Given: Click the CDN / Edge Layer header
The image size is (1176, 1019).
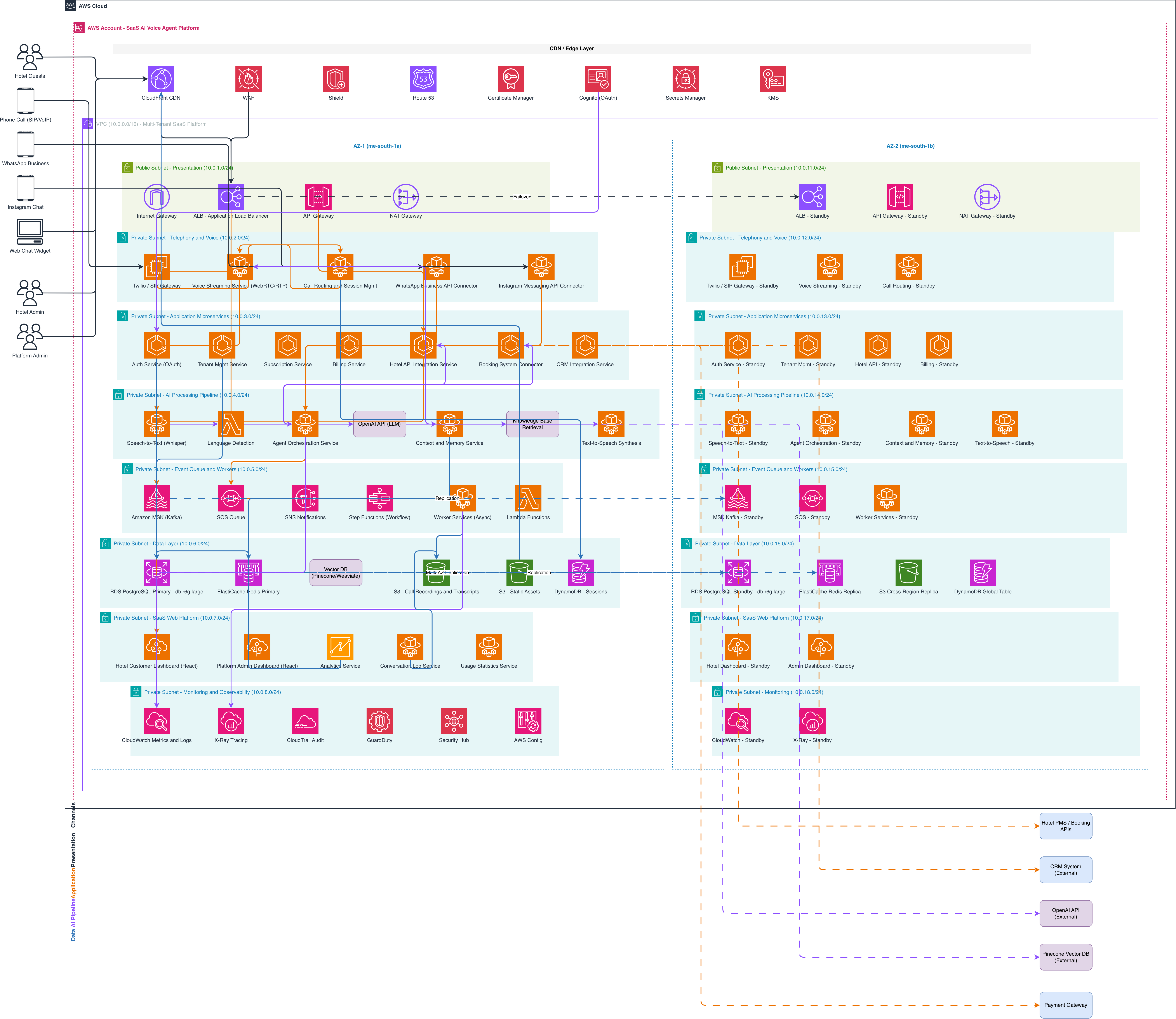Looking at the screenshot, I should pyautogui.click(x=572, y=49).
